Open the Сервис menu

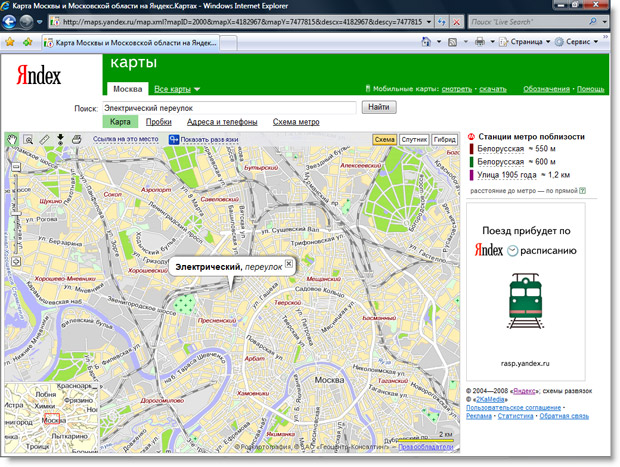click(x=577, y=42)
